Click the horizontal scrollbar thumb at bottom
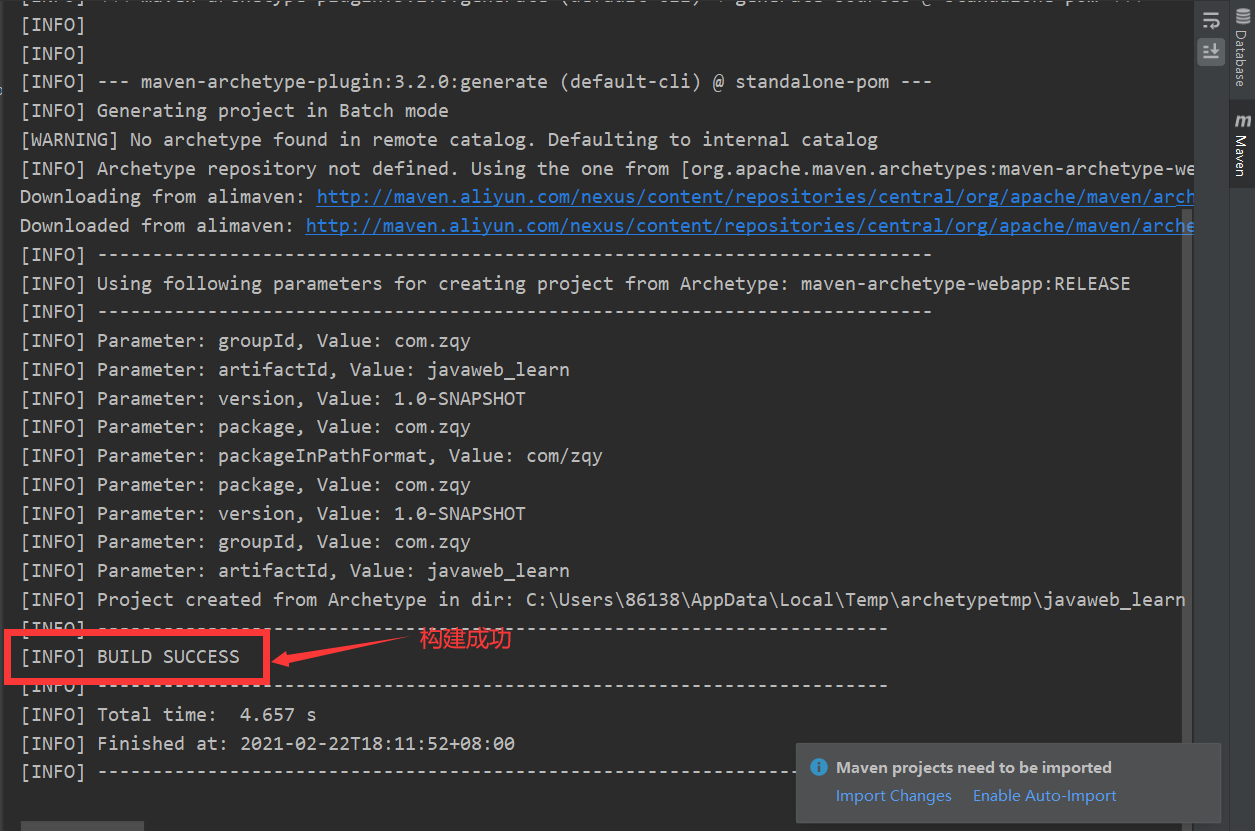 [x=82, y=826]
